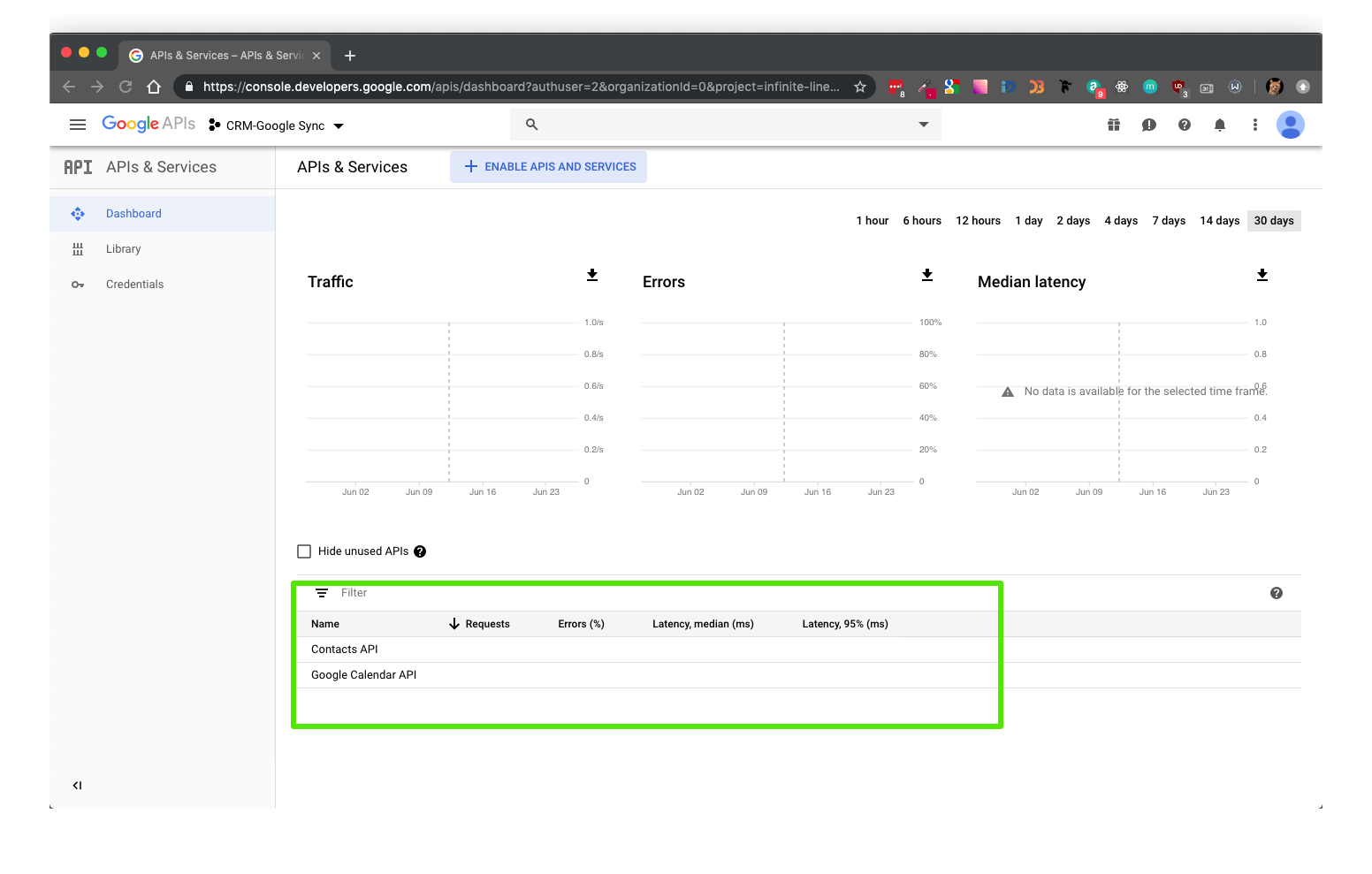Collapse the sidebar with the arrow icon

pos(77,785)
